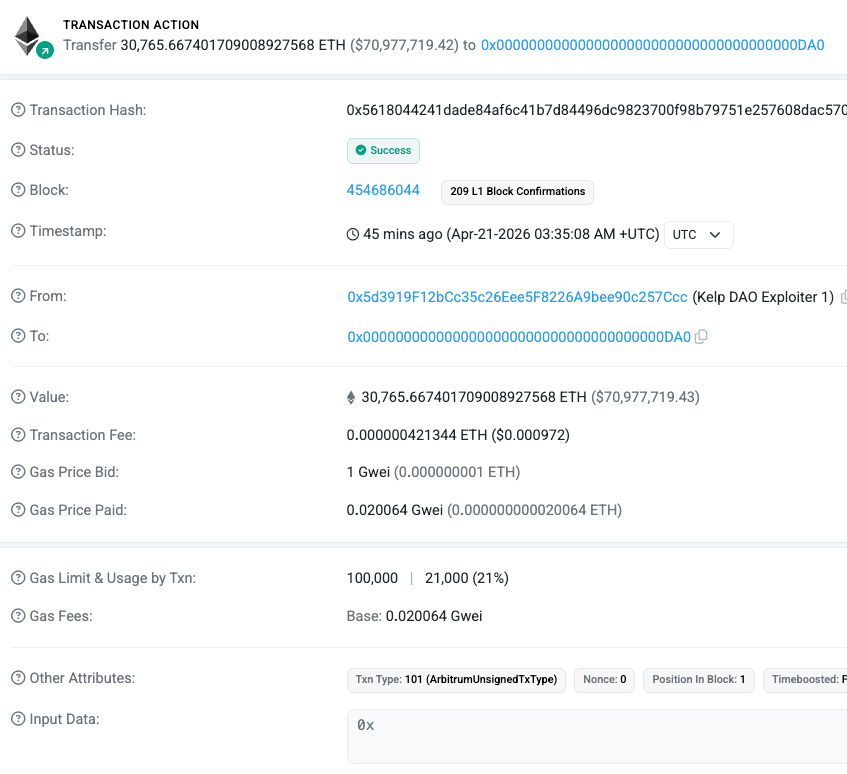Click help icon beside Gas Price Bid

(18, 472)
